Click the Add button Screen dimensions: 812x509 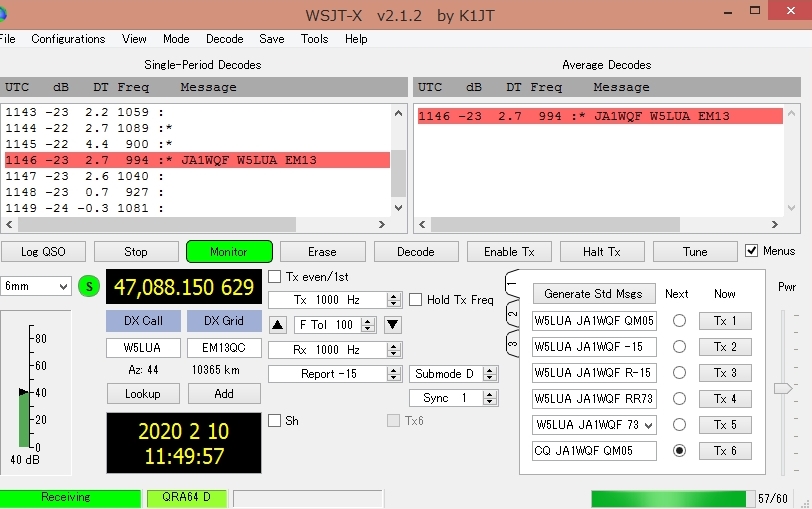click(224, 394)
